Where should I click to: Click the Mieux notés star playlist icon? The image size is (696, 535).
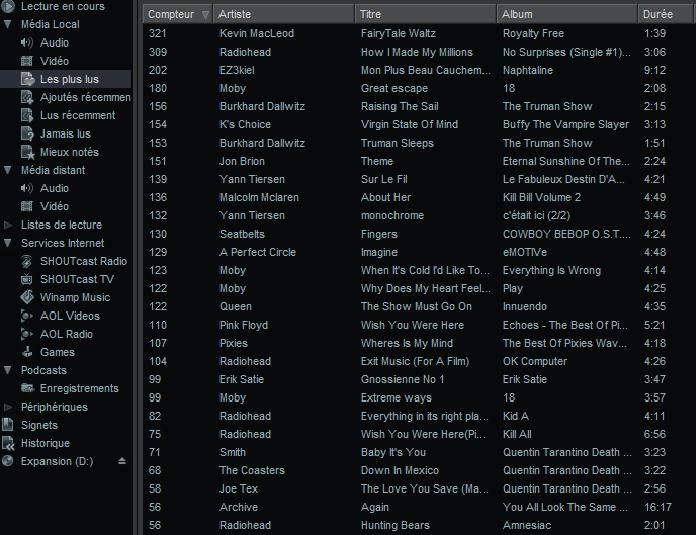(x=28, y=152)
